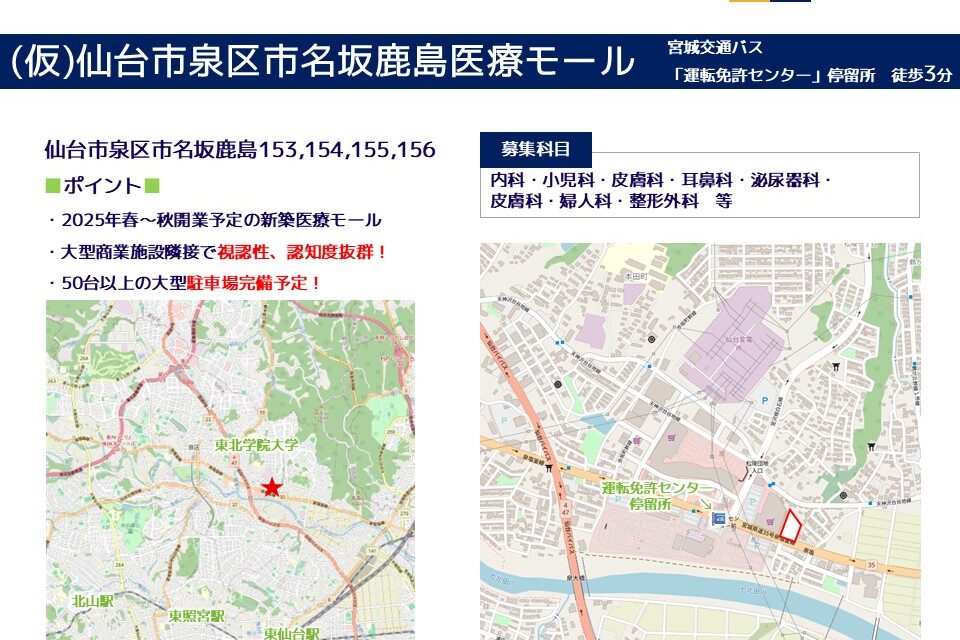Click the 宮城交通バス text in the header
Image resolution: width=960 pixels, height=640 pixels.
tap(715, 48)
